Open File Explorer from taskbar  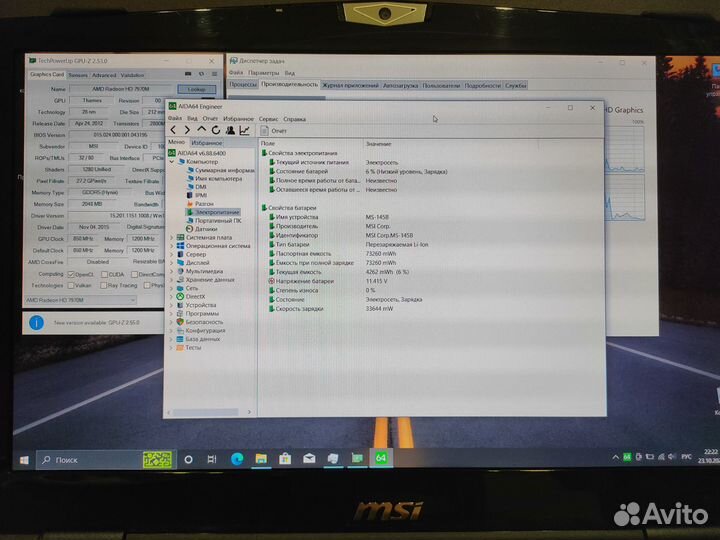click(261, 459)
